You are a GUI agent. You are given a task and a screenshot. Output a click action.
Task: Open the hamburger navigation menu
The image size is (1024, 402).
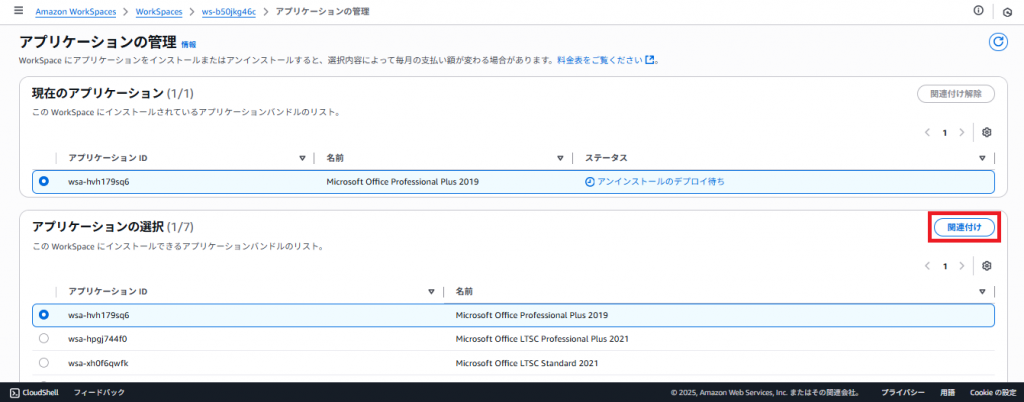tap(18, 11)
